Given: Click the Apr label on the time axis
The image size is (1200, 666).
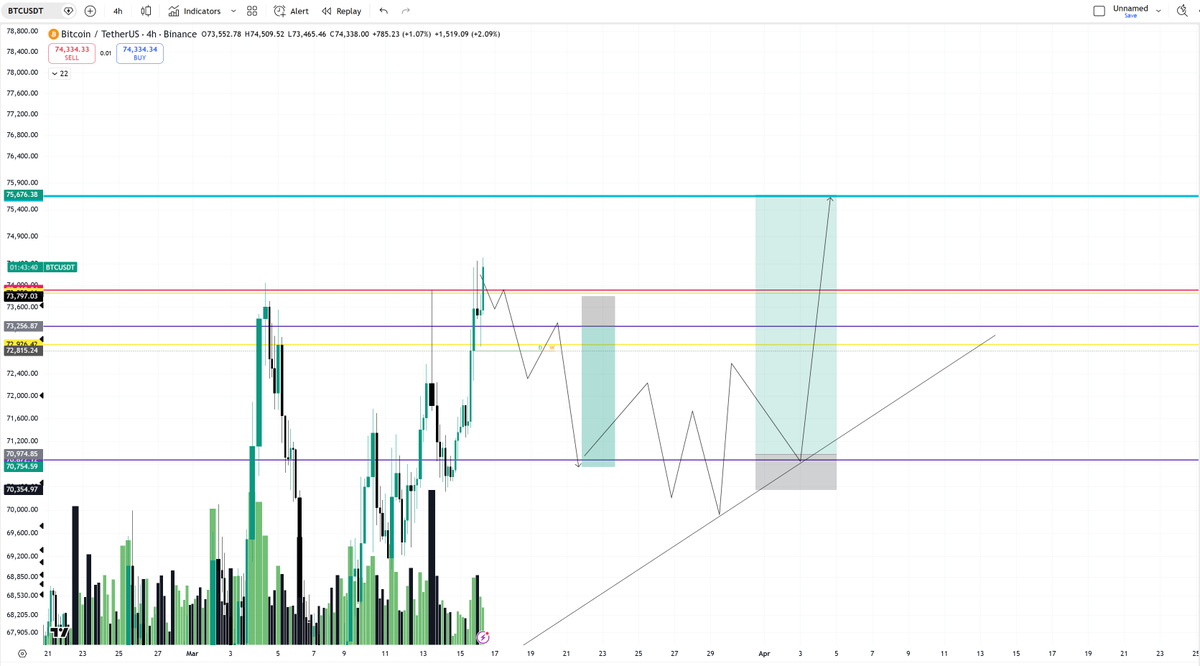Looking at the screenshot, I should [764, 653].
